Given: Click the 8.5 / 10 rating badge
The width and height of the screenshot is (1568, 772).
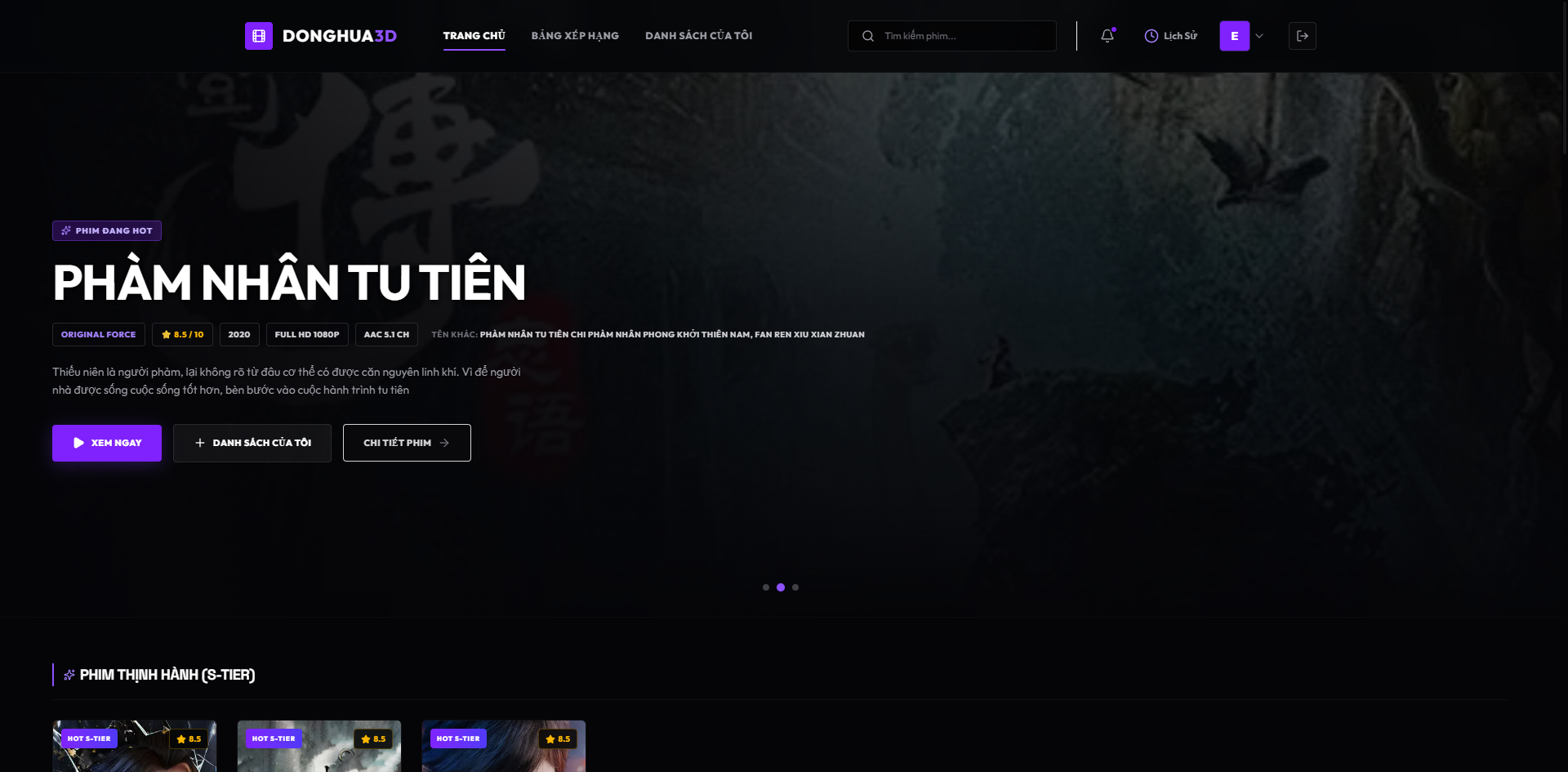Looking at the screenshot, I should point(183,335).
